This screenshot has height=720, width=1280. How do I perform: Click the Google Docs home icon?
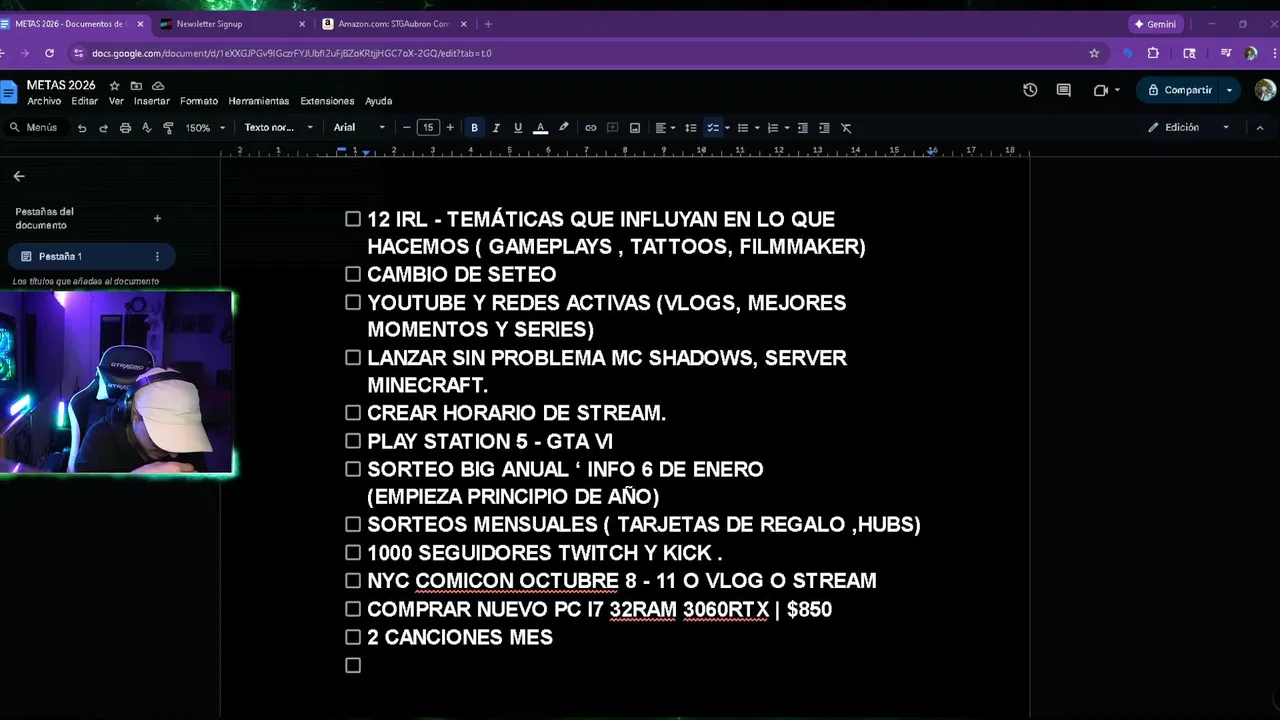click(x=9, y=93)
